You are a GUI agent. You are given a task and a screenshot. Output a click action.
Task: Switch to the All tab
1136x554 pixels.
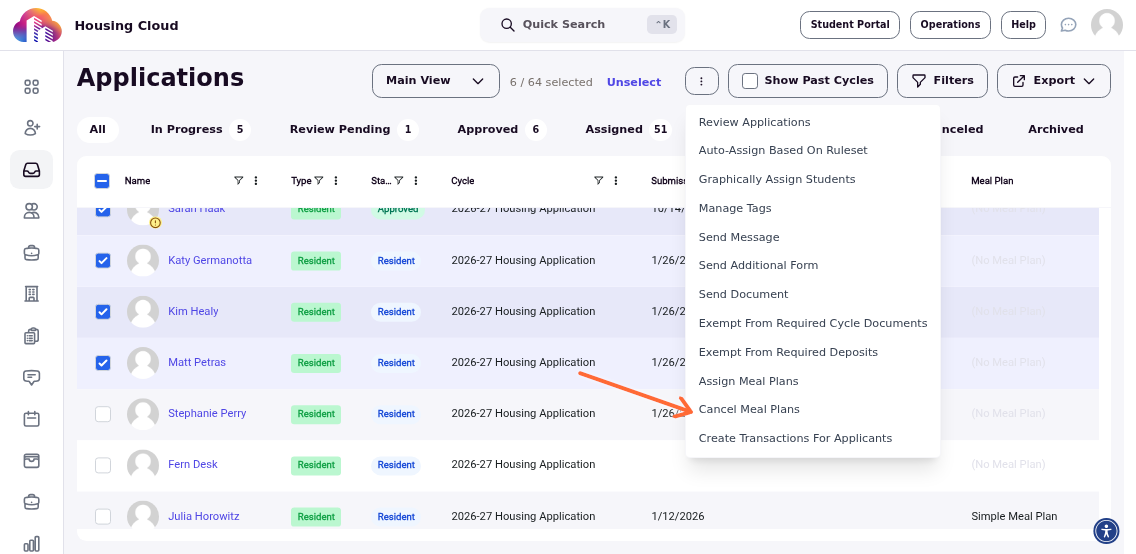click(98, 130)
